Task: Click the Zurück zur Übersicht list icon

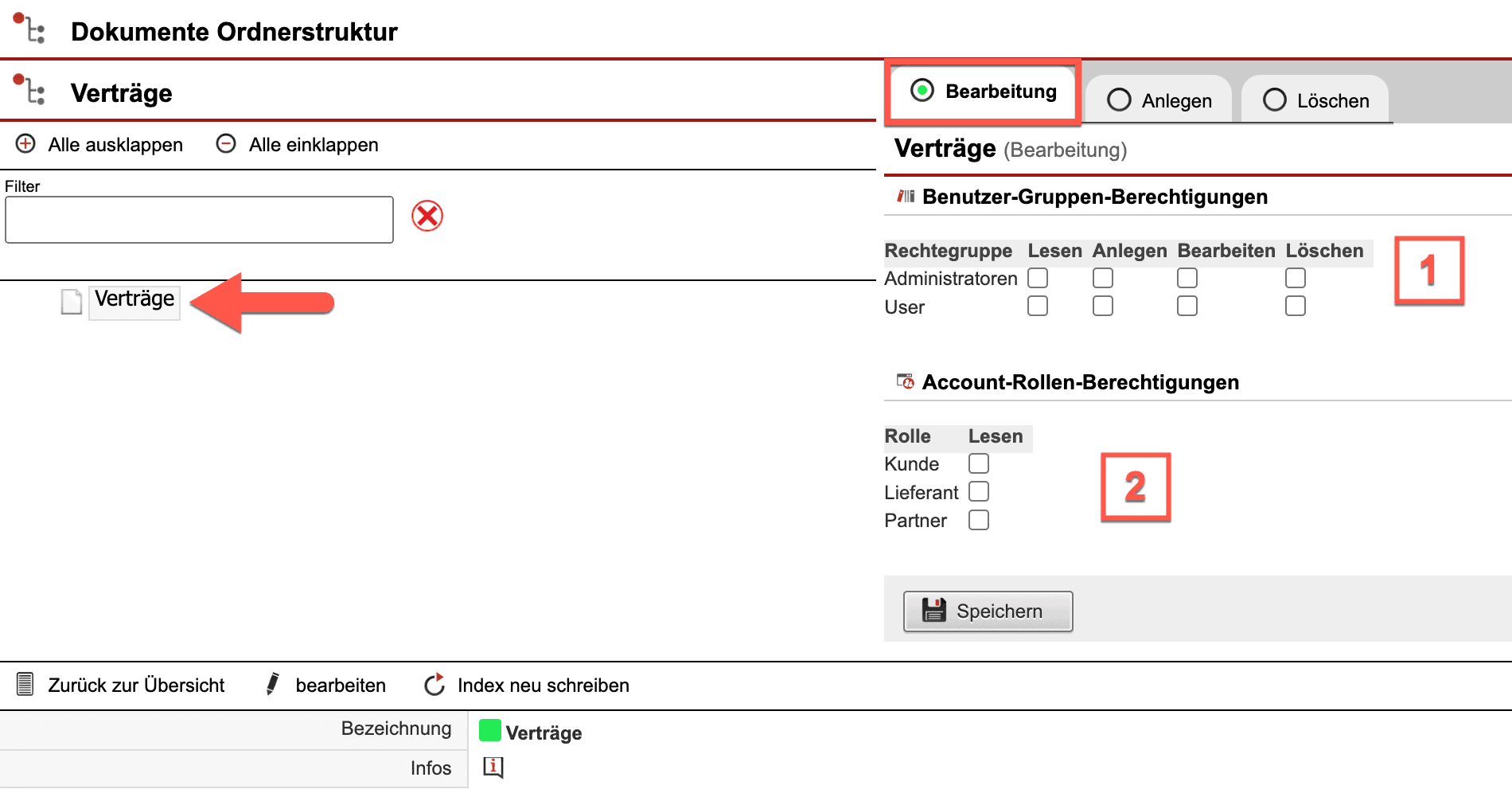Action: [25, 685]
